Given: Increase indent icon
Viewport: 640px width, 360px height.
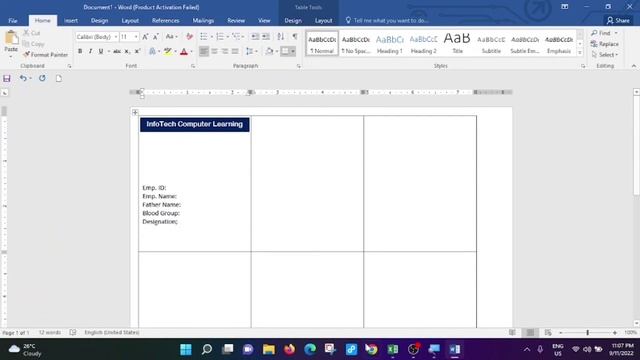Looking at the screenshot, I should click(x=266, y=37).
